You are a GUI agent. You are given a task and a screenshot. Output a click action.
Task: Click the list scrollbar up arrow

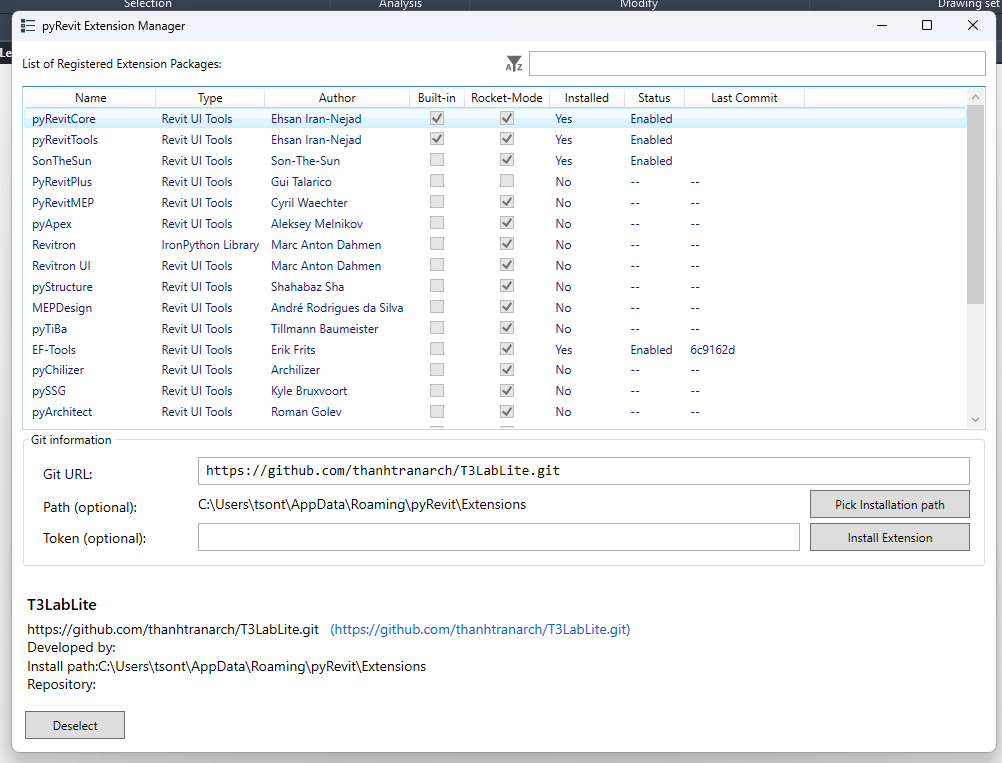coord(975,97)
